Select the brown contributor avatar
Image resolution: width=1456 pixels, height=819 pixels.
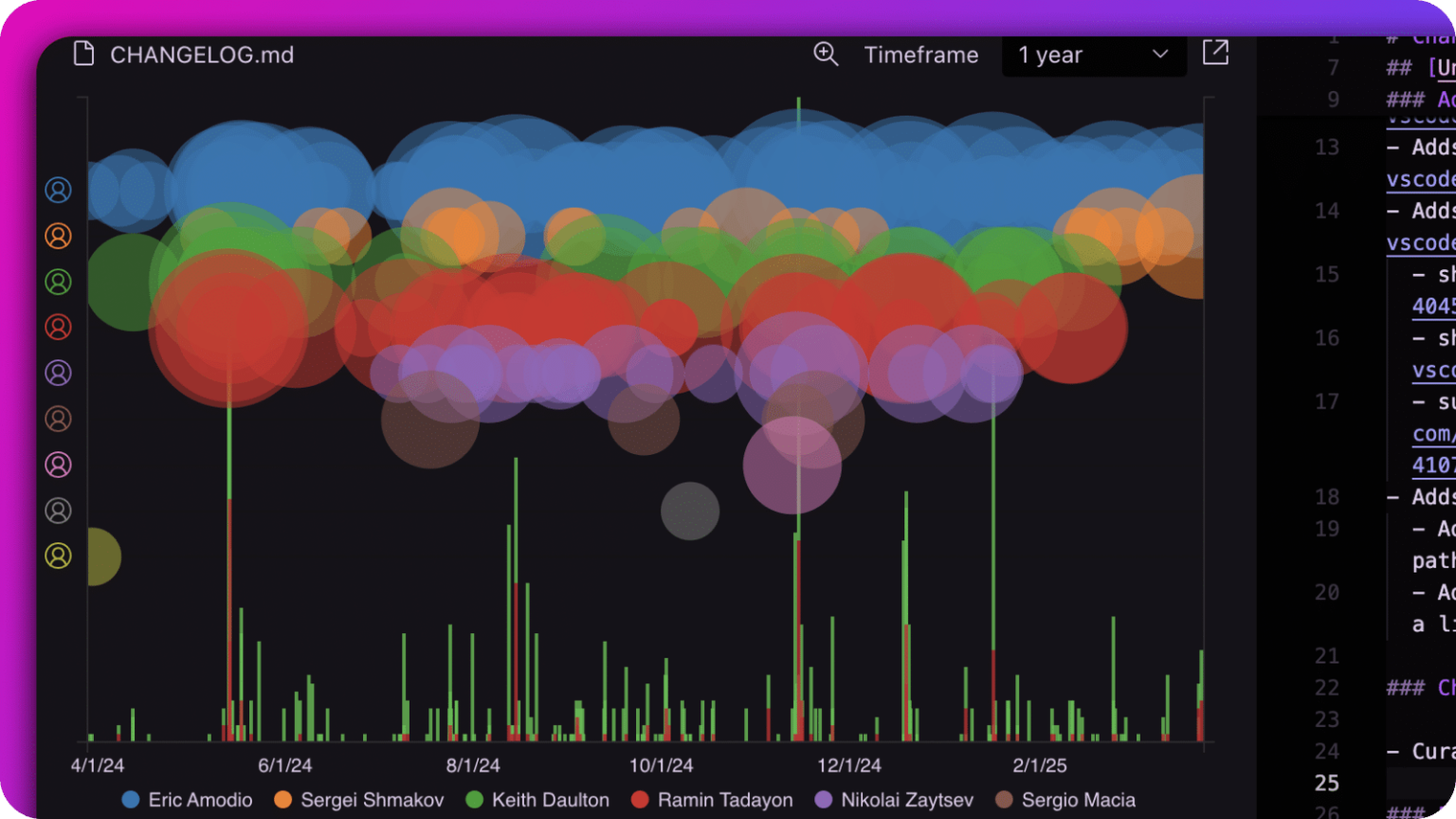(58, 418)
